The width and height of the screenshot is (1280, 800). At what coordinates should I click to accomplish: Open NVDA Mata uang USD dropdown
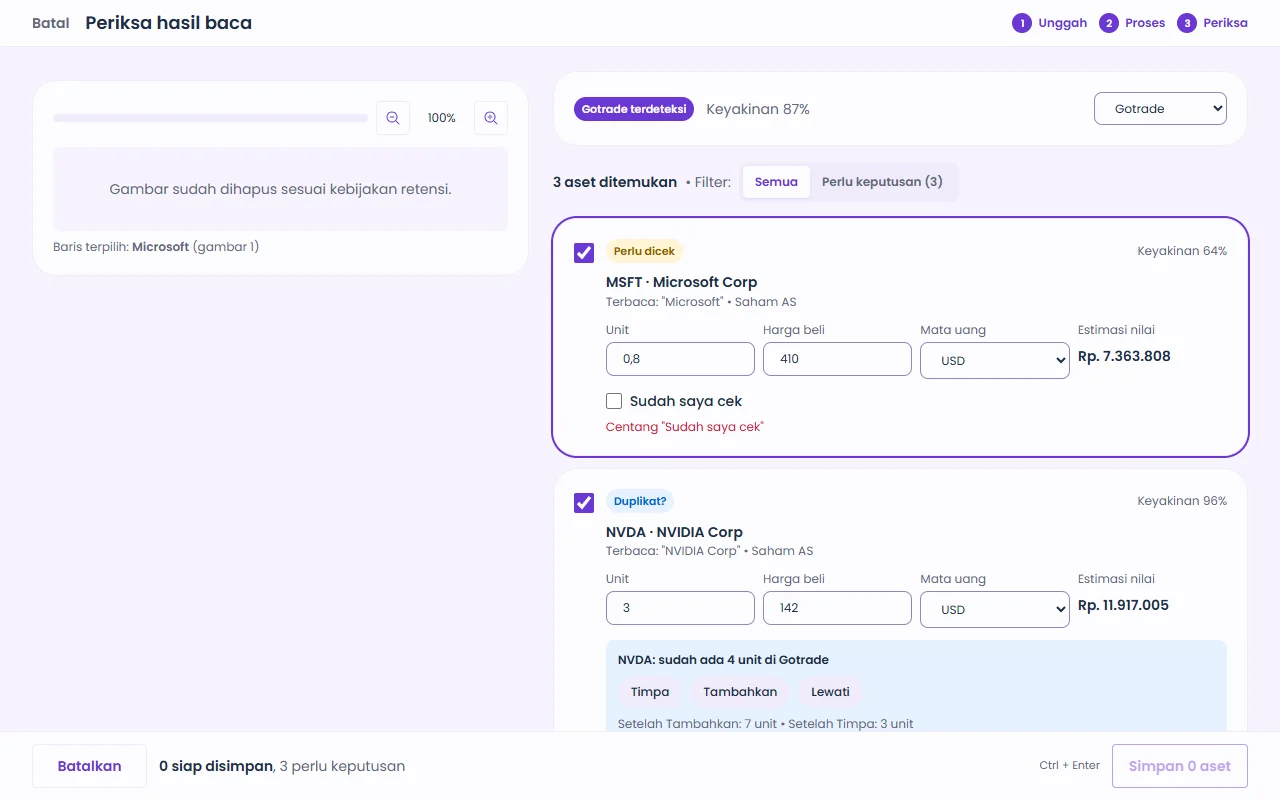[995, 609]
